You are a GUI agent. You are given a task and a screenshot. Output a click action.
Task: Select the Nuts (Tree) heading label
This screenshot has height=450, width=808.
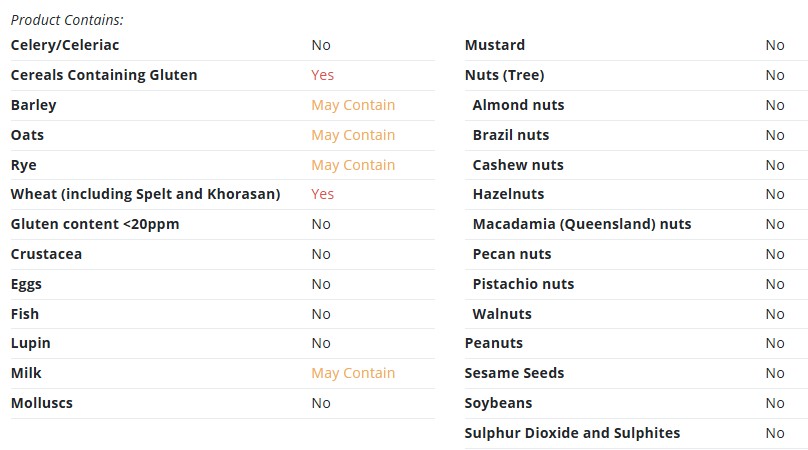coord(504,75)
